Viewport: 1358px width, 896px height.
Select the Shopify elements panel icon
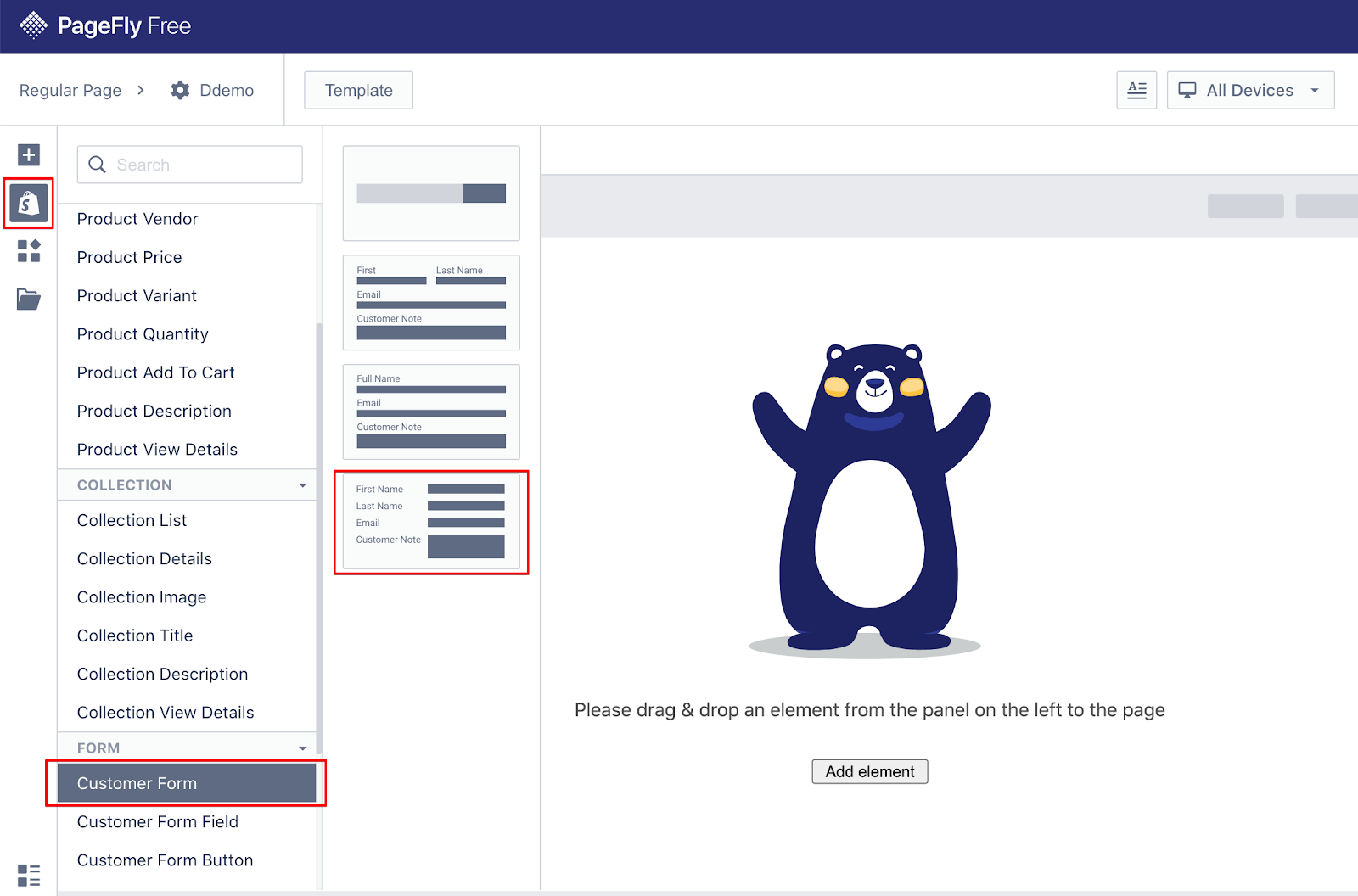(x=28, y=204)
